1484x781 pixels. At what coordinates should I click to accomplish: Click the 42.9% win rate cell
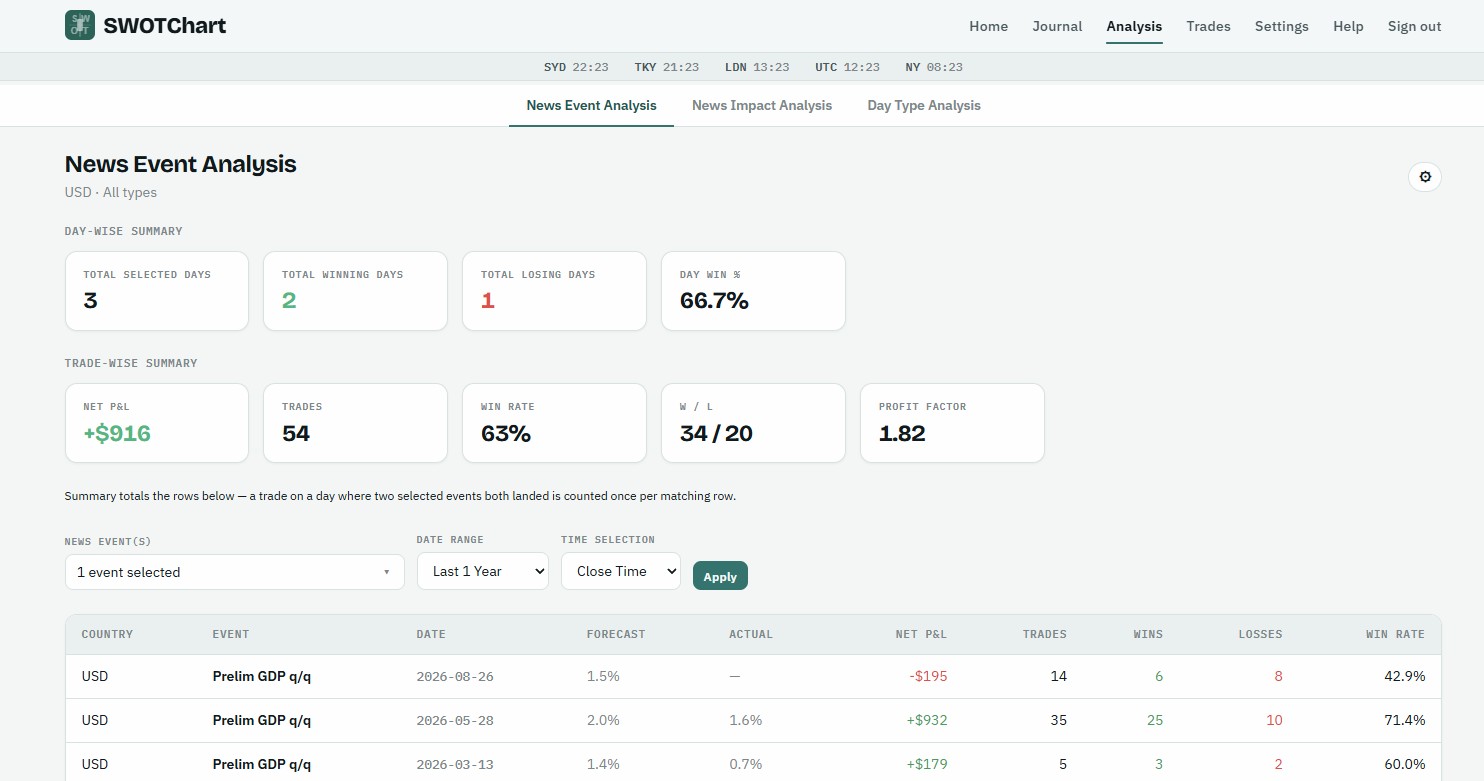tap(1404, 676)
